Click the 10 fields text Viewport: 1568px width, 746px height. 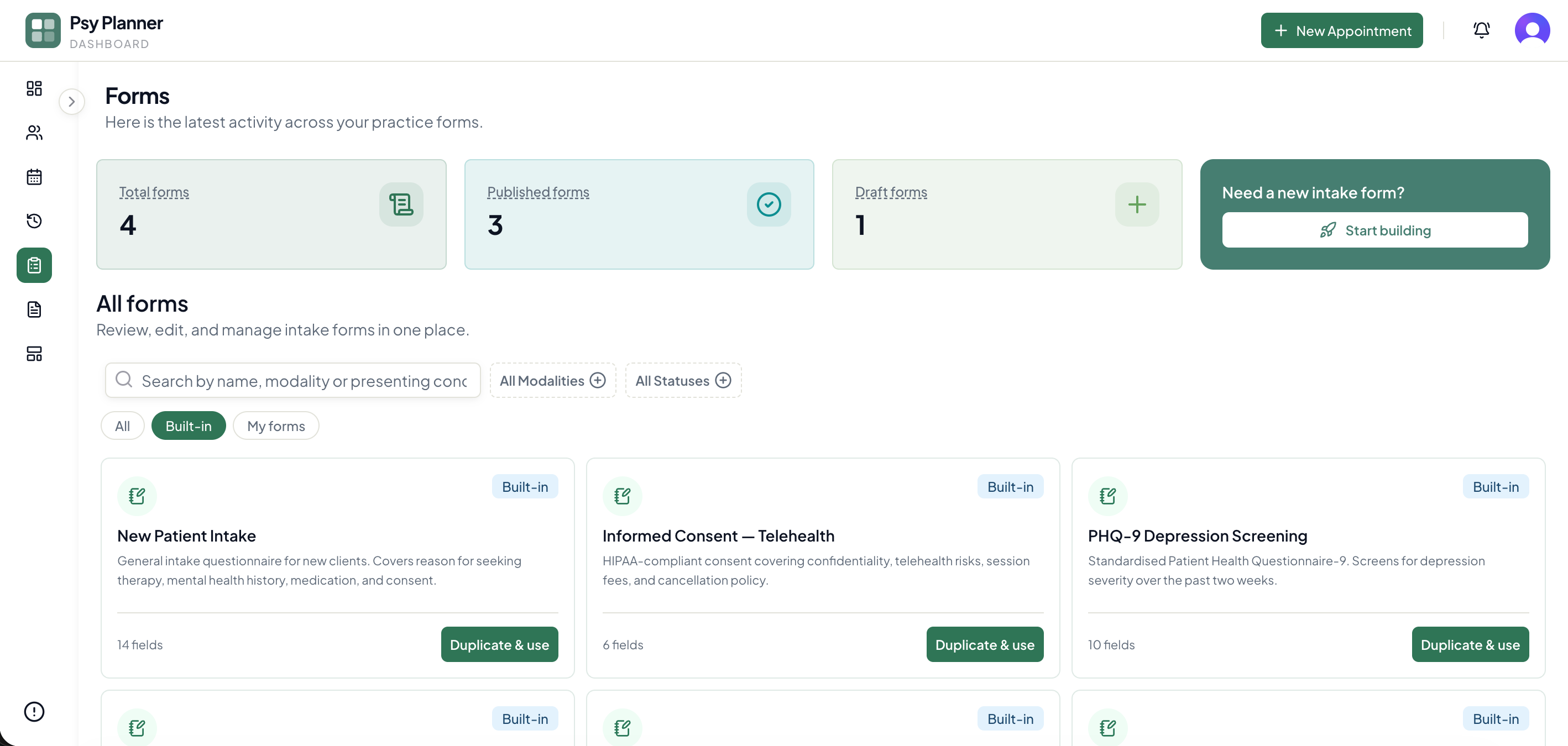(1111, 644)
